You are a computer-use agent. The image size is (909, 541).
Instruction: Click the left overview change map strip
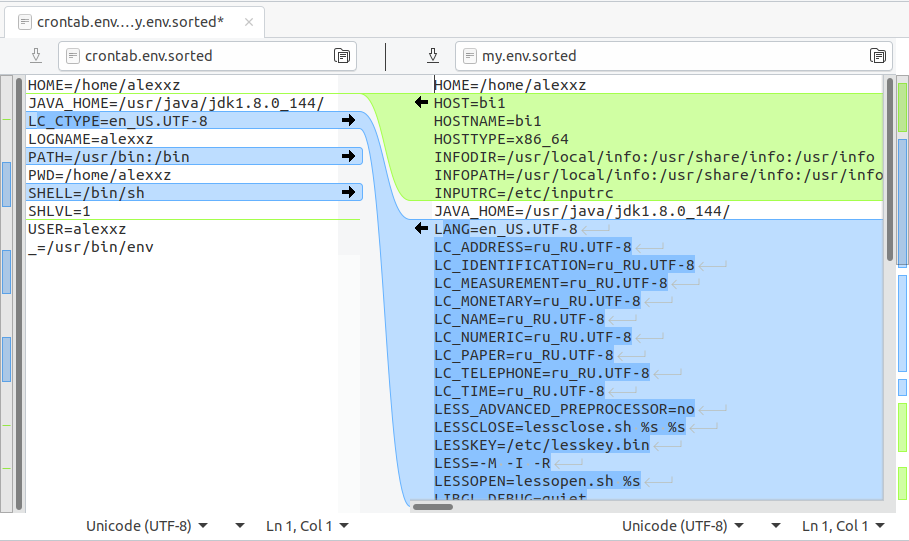[x=6, y=293]
